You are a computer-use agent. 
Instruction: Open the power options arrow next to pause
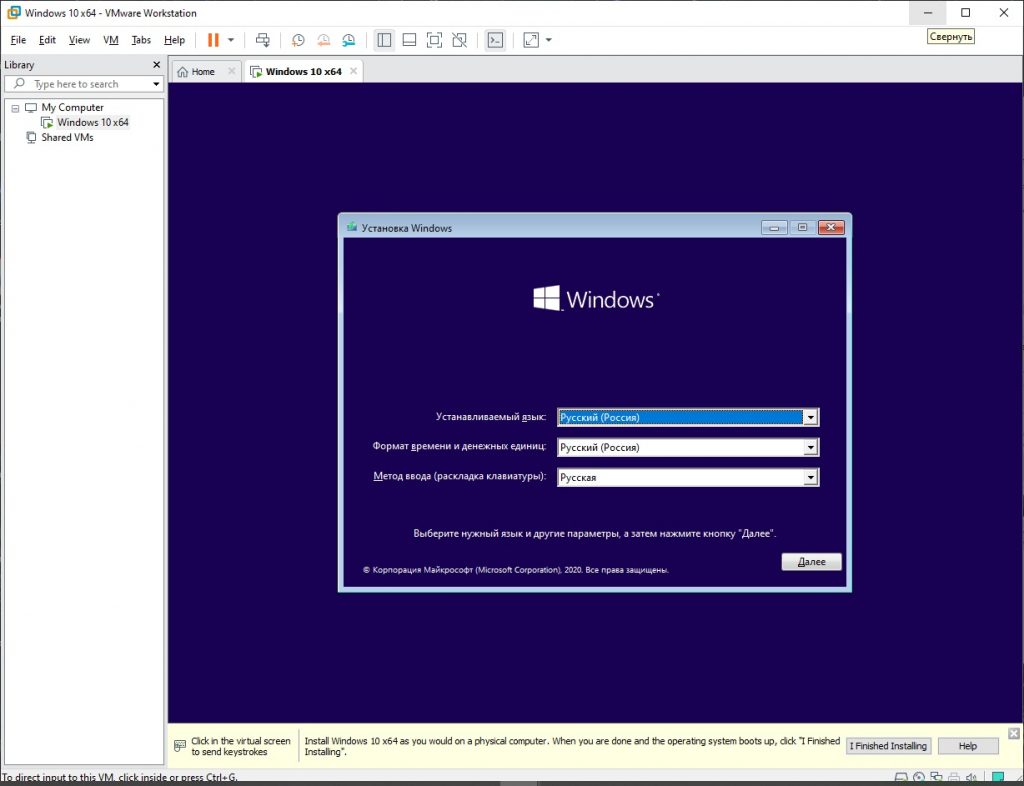click(x=231, y=40)
